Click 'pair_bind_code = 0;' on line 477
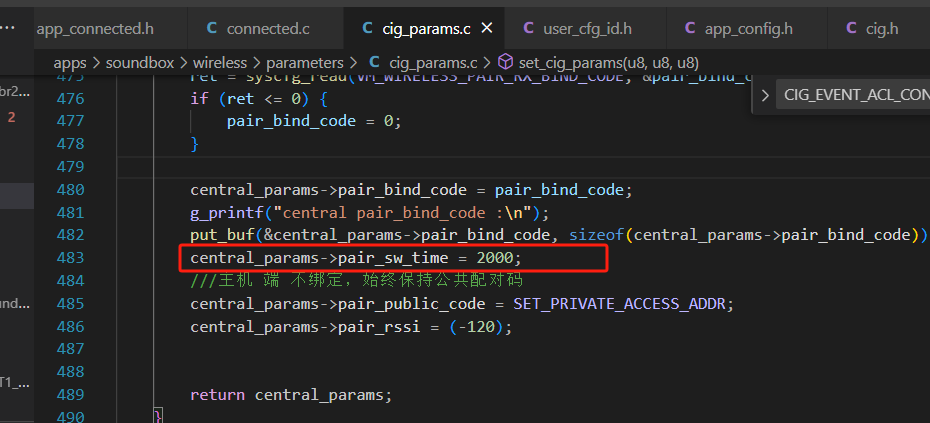This screenshot has height=423, width=930. pos(314,121)
